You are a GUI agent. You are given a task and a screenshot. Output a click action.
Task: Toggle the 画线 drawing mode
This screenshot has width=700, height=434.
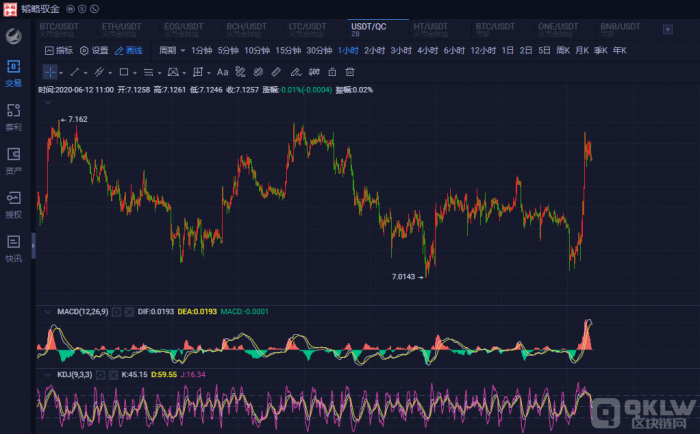129,50
